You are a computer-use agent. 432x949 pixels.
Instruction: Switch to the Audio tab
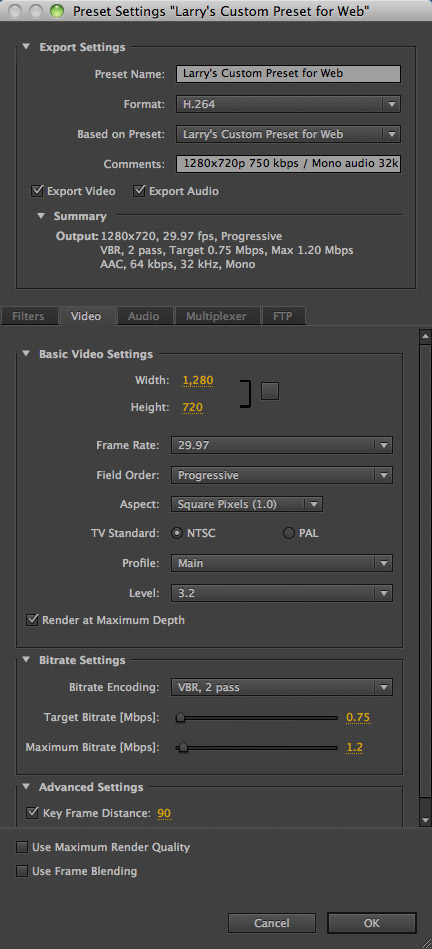click(143, 316)
